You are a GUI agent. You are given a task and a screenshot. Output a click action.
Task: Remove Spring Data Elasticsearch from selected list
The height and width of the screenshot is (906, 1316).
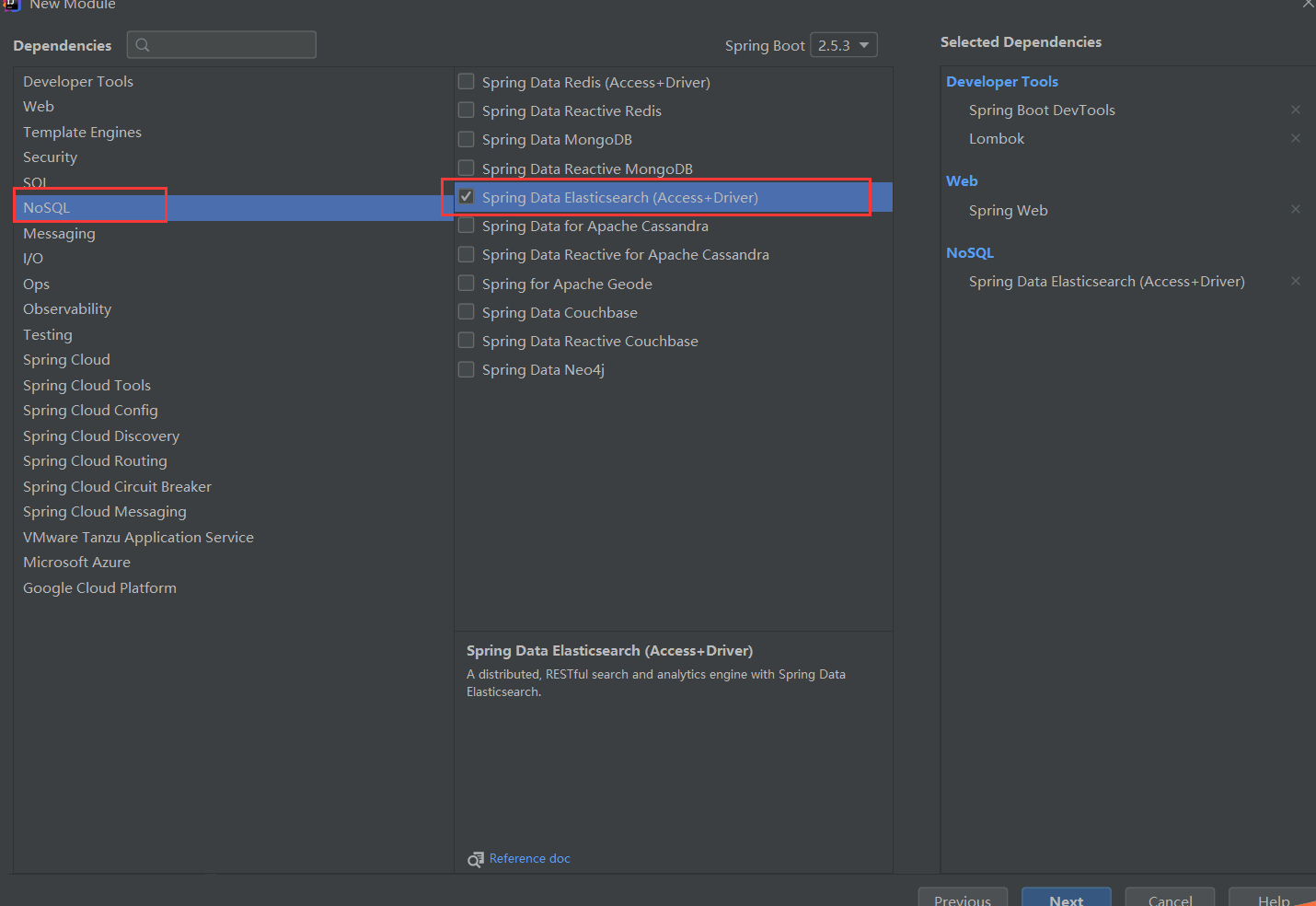(x=1296, y=281)
